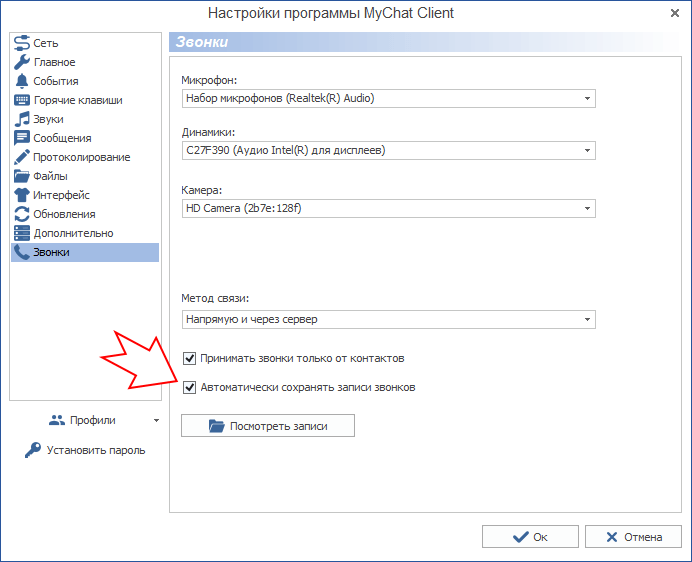Confirm settings with the Ок button

tap(530, 537)
